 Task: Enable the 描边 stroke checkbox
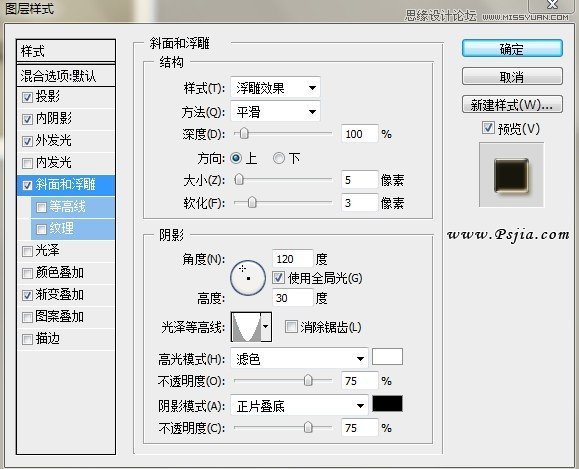[27, 339]
